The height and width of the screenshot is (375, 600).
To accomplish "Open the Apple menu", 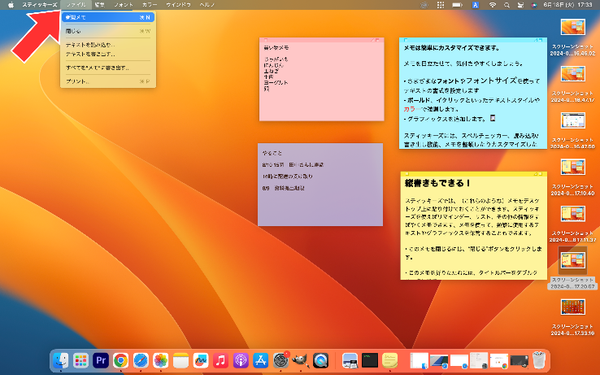I will [x=11, y=5].
